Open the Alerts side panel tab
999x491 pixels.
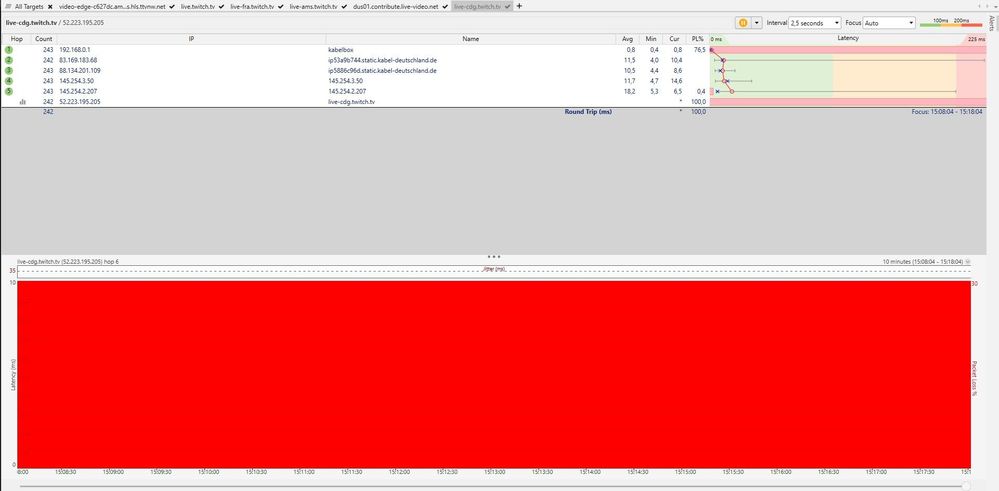pos(990,24)
